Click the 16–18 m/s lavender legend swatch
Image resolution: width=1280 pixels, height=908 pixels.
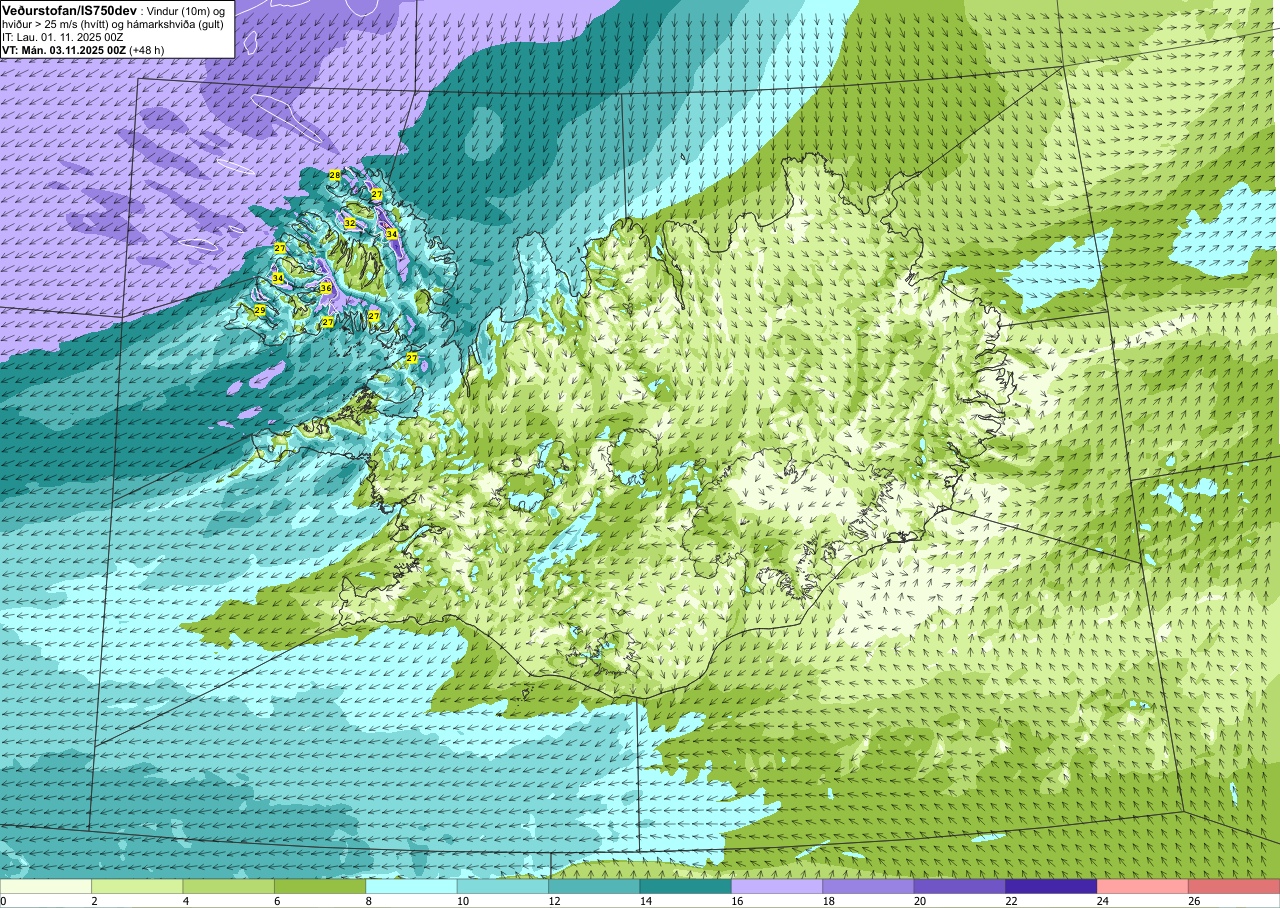777,886
